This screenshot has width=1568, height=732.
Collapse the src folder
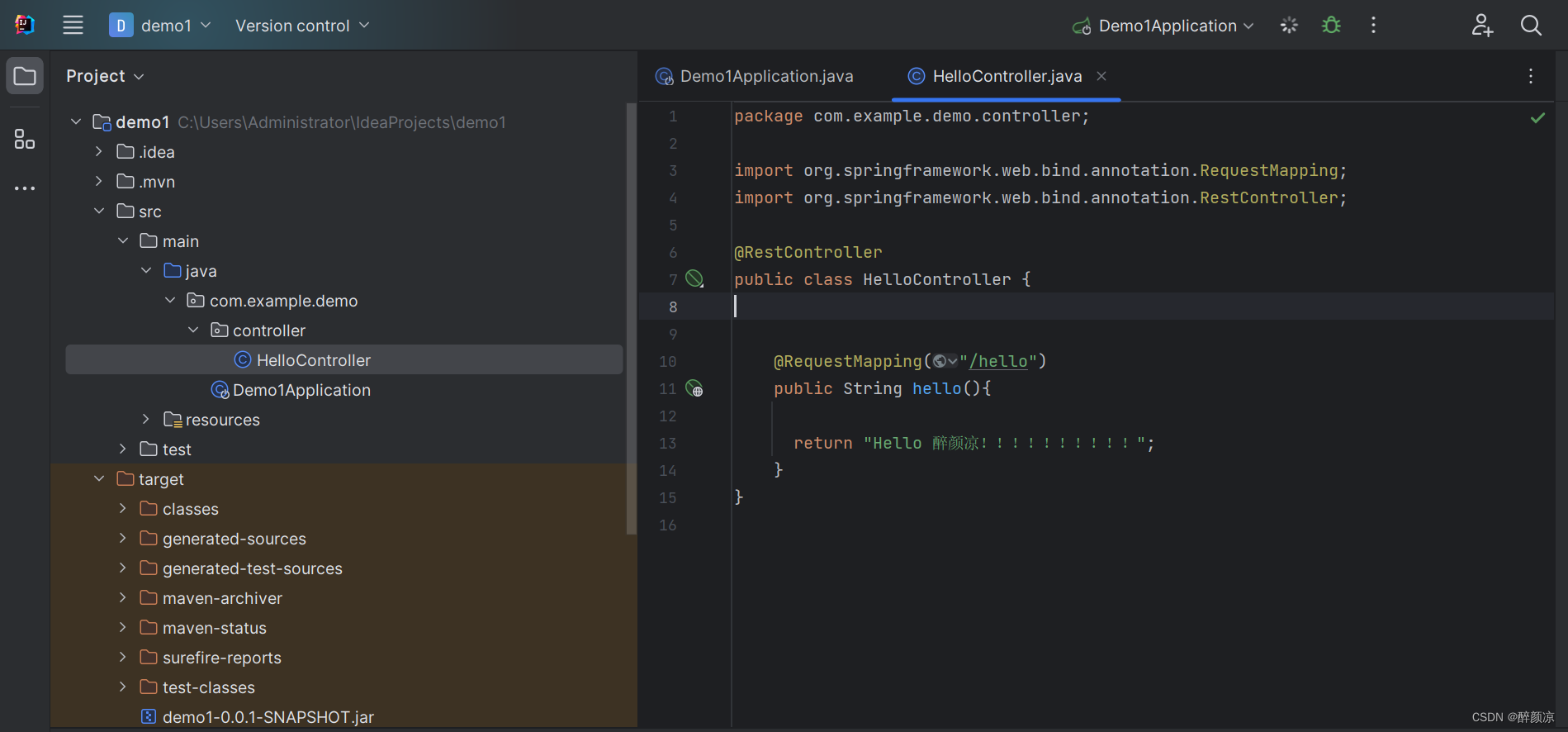pyautogui.click(x=99, y=212)
